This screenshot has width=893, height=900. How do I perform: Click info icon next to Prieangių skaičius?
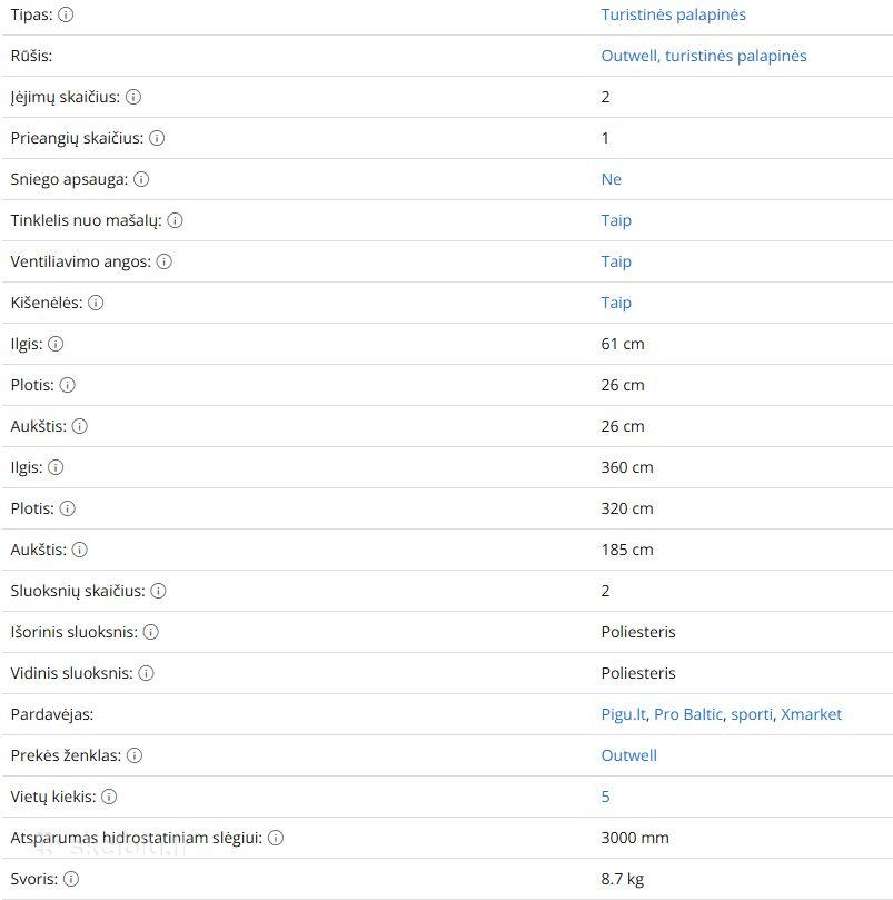click(x=157, y=138)
